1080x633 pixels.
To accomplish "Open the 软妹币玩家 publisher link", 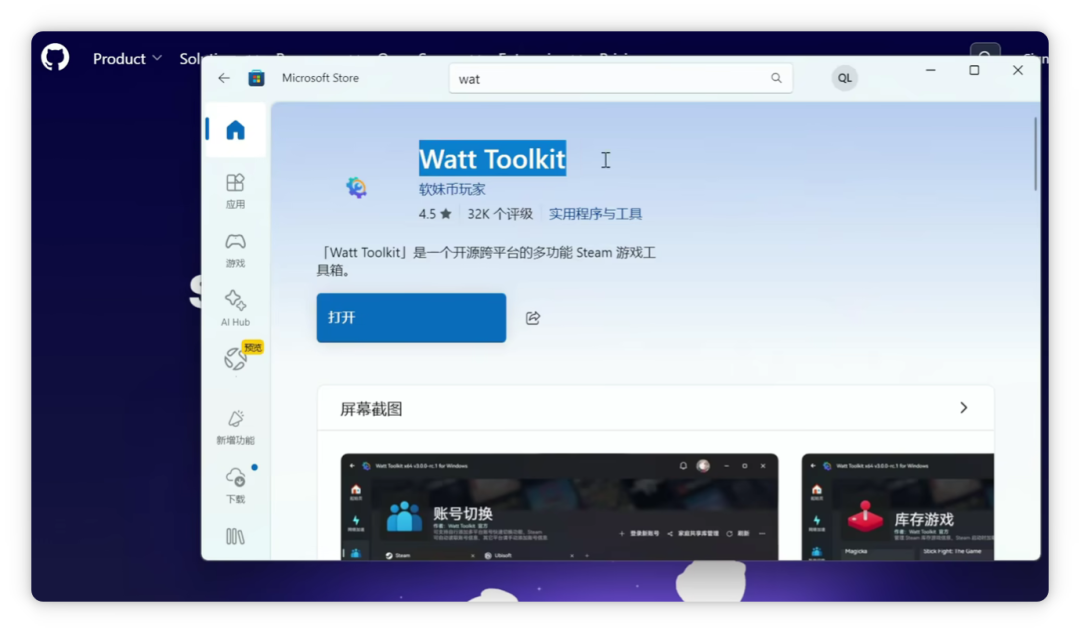I will click(x=452, y=189).
